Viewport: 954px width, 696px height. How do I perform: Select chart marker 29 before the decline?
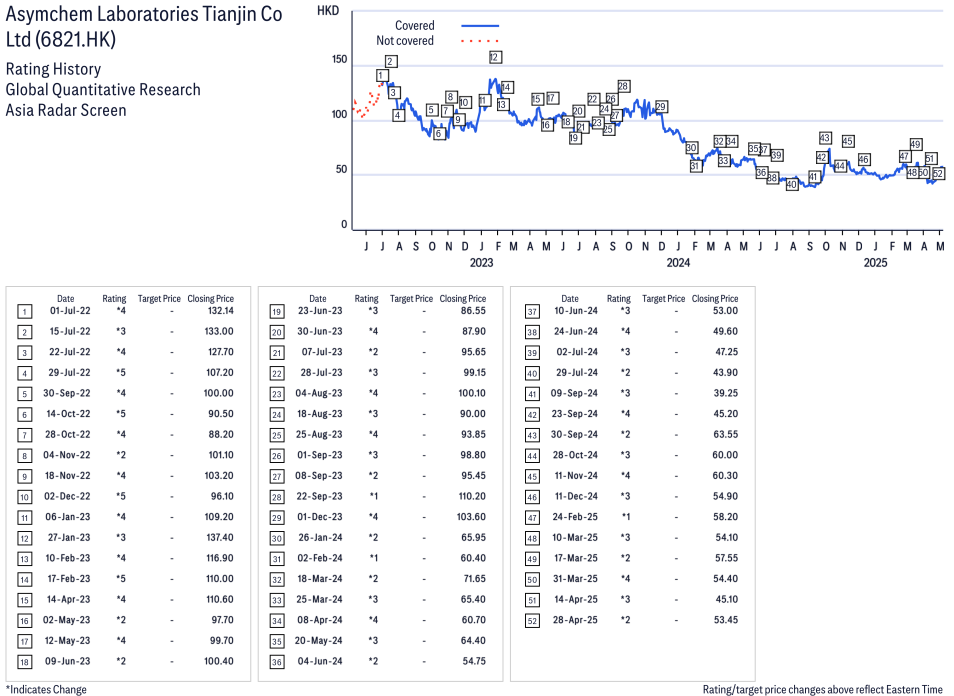661,107
